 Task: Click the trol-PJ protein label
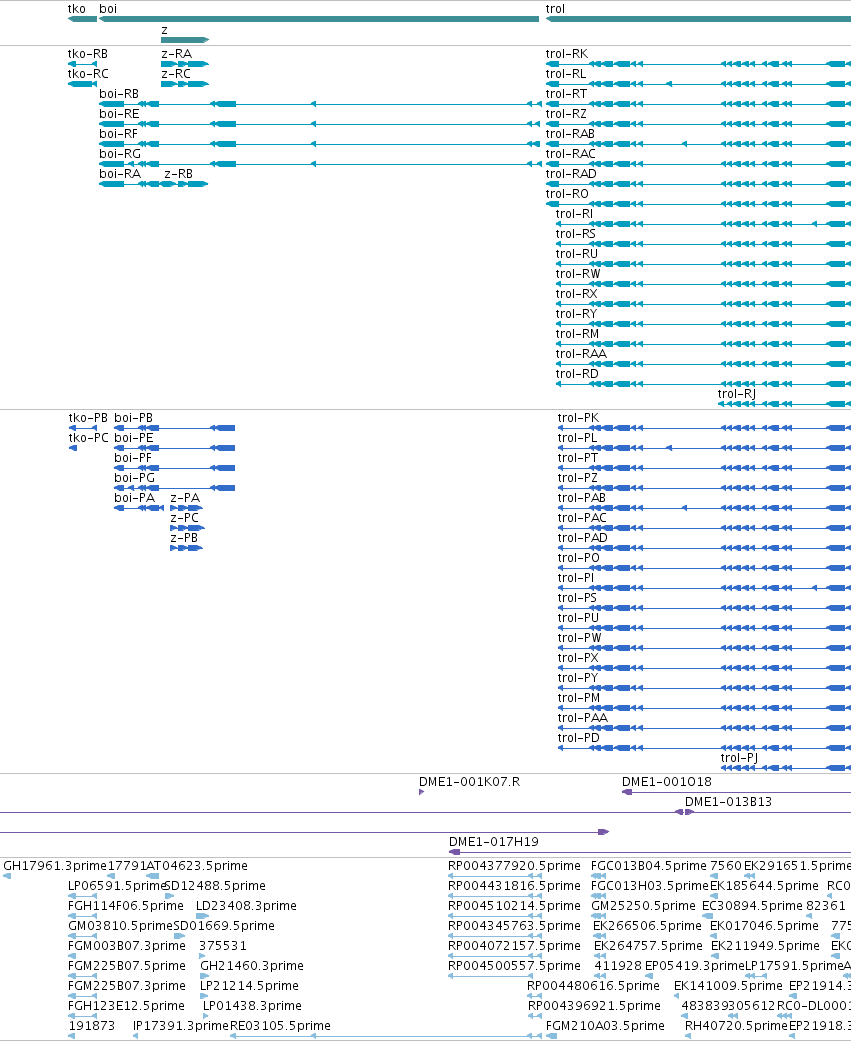point(739,758)
